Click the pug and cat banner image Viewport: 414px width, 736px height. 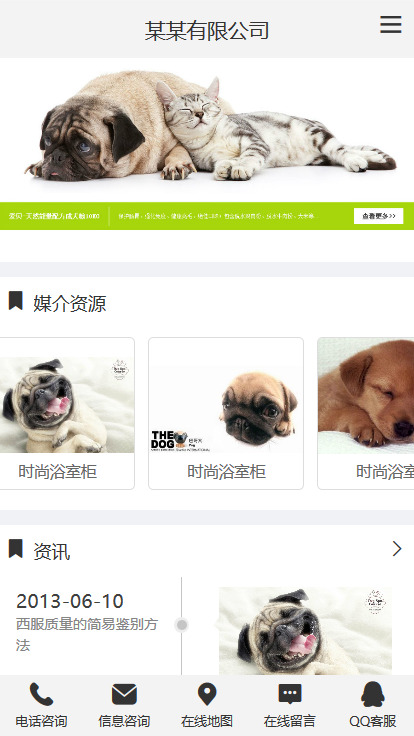pos(207,144)
